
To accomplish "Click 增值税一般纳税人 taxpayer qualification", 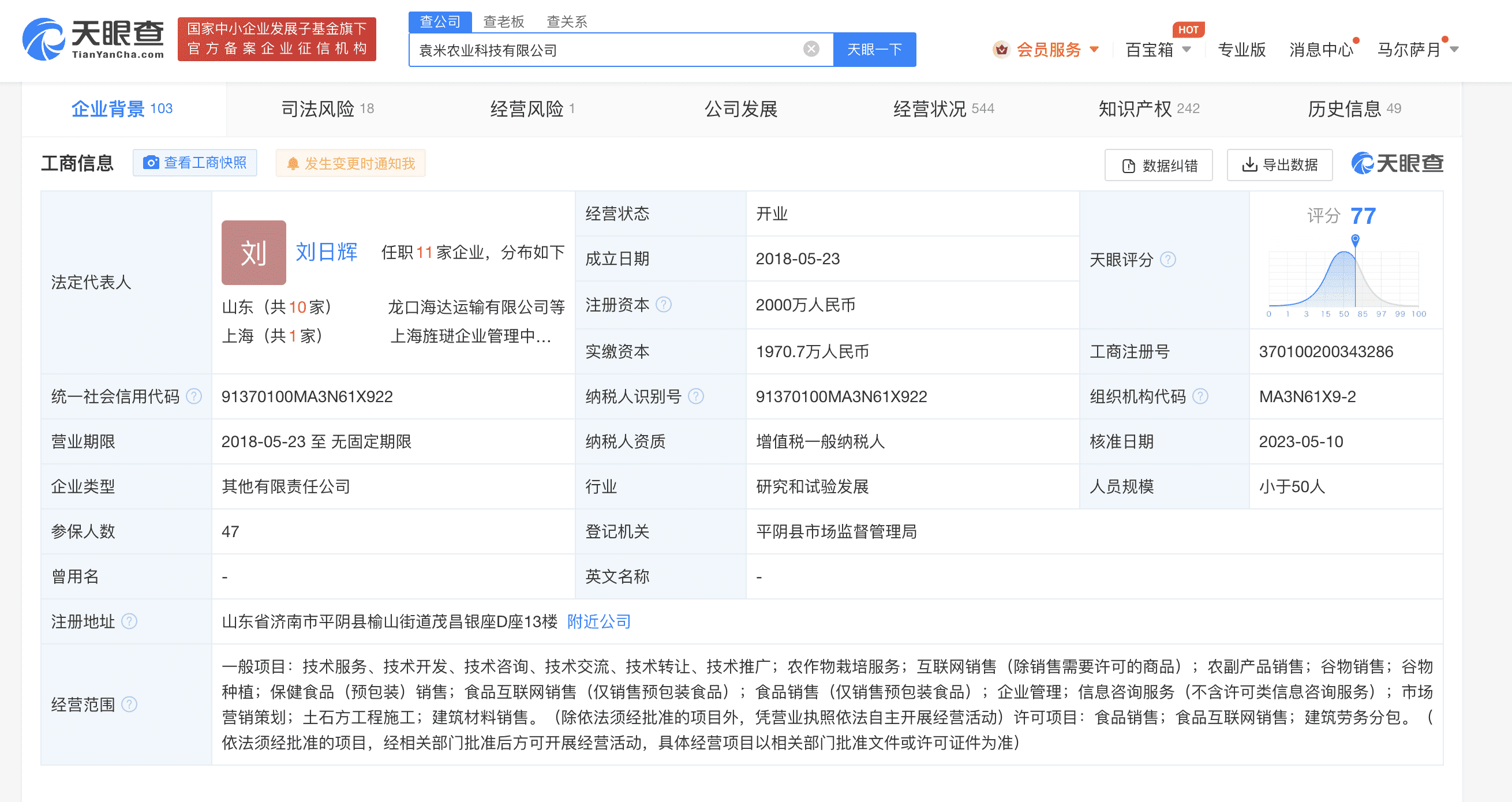I will coord(820,442).
